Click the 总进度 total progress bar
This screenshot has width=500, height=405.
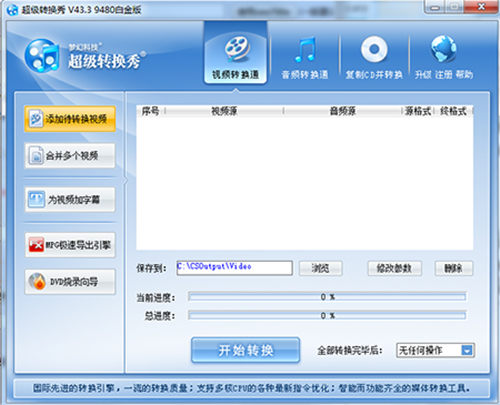pos(327,315)
